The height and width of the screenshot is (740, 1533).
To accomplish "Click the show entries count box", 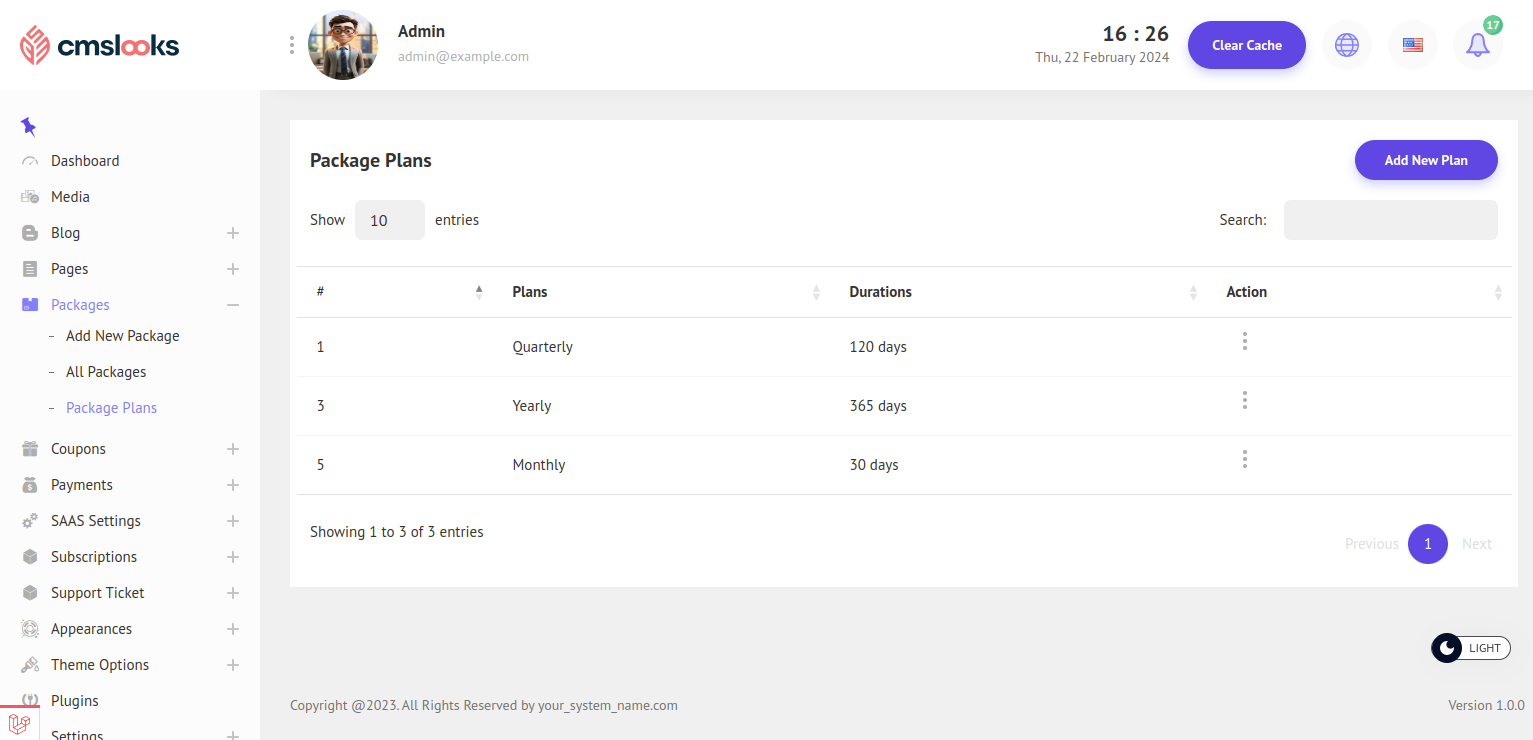I will click(x=389, y=220).
